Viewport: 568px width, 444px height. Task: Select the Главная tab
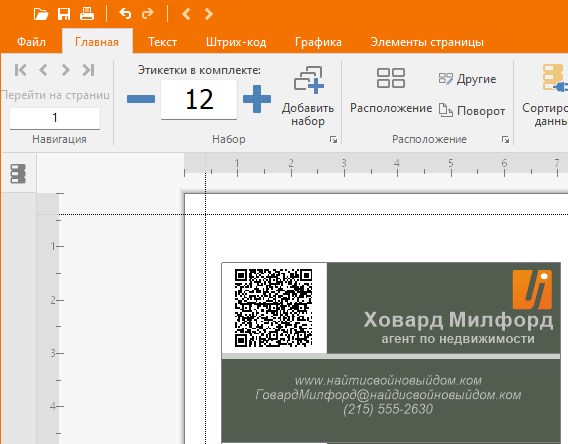tap(97, 42)
